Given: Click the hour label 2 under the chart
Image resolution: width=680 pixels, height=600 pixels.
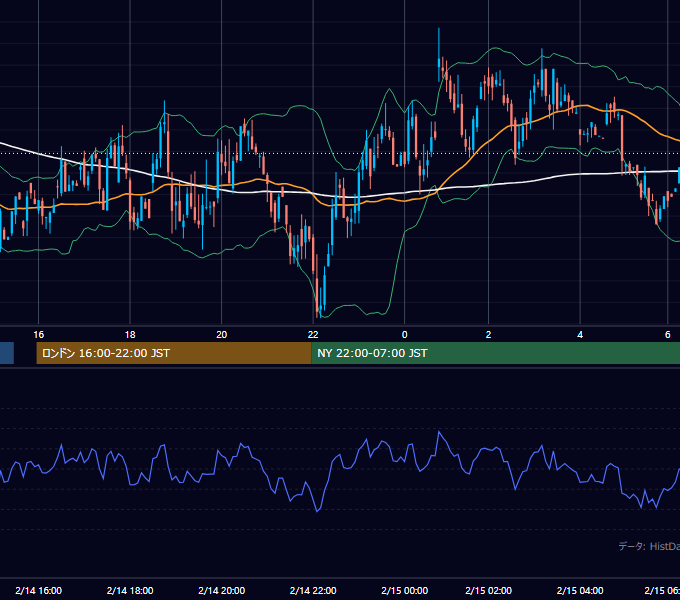Looking at the screenshot, I should click(x=489, y=335).
